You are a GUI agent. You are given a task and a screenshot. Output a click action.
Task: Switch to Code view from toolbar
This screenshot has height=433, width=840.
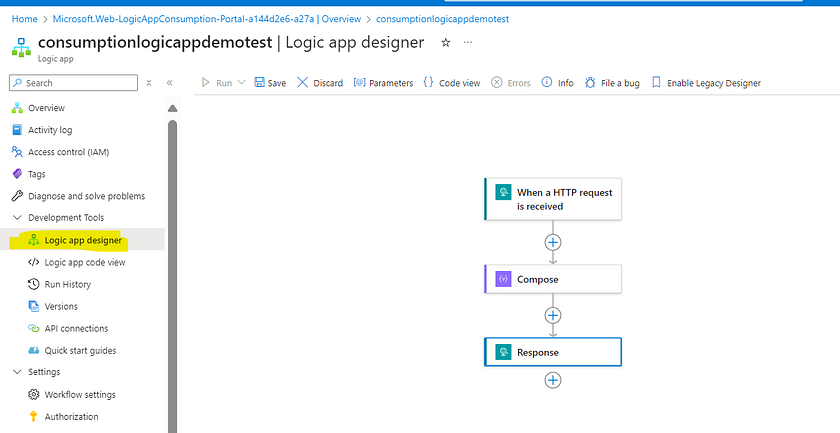coord(452,83)
